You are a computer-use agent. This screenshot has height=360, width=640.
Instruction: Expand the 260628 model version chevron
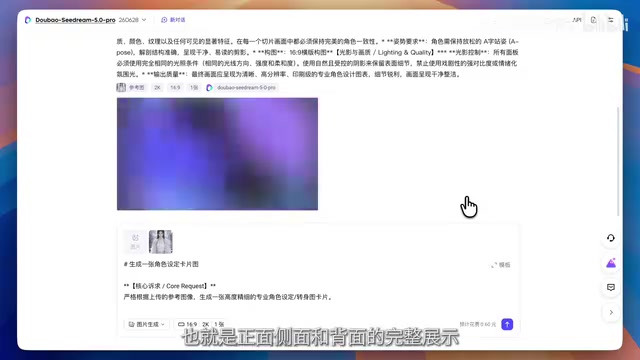point(144,20)
